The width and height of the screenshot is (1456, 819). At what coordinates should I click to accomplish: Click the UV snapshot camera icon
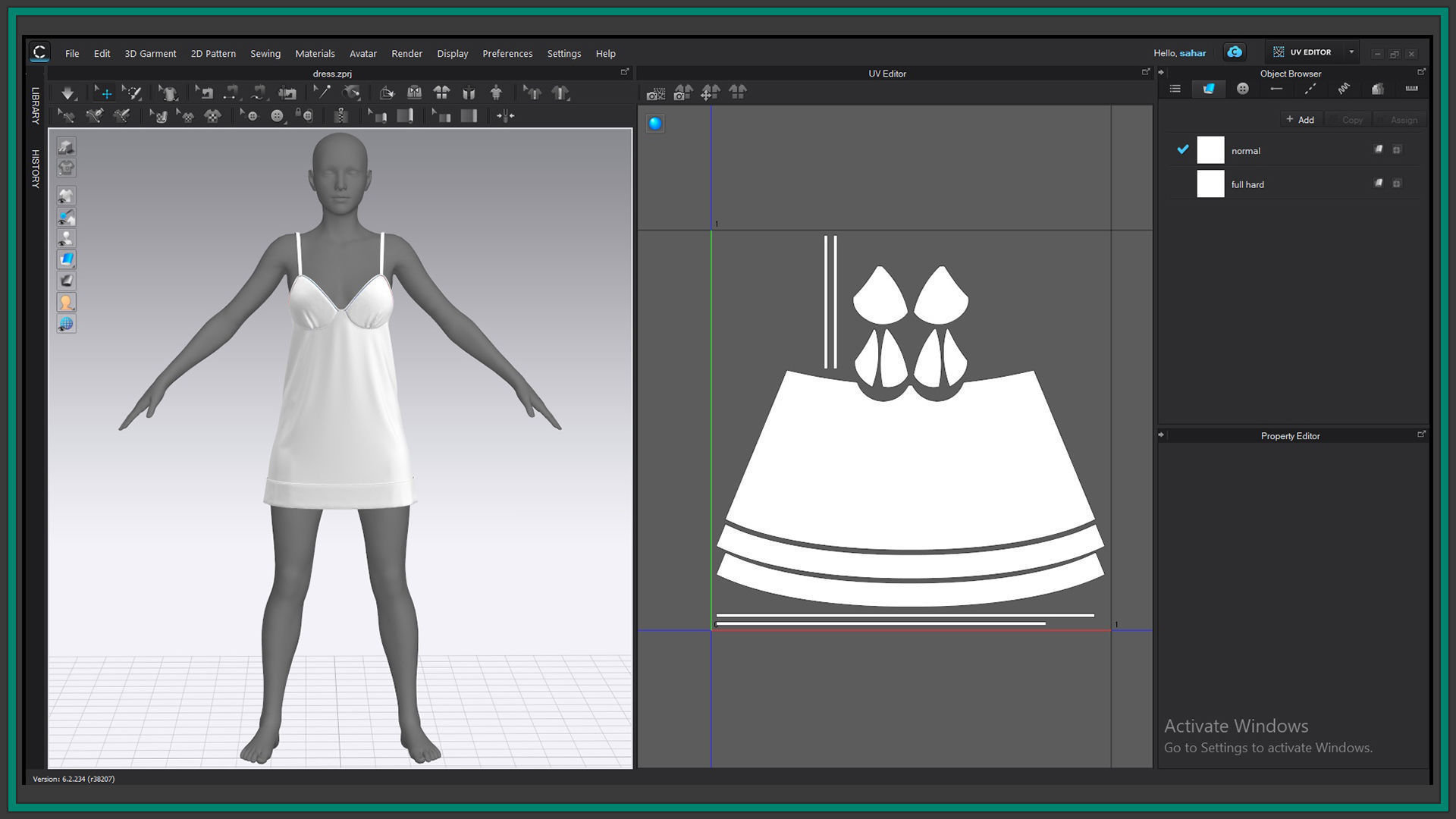click(655, 93)
